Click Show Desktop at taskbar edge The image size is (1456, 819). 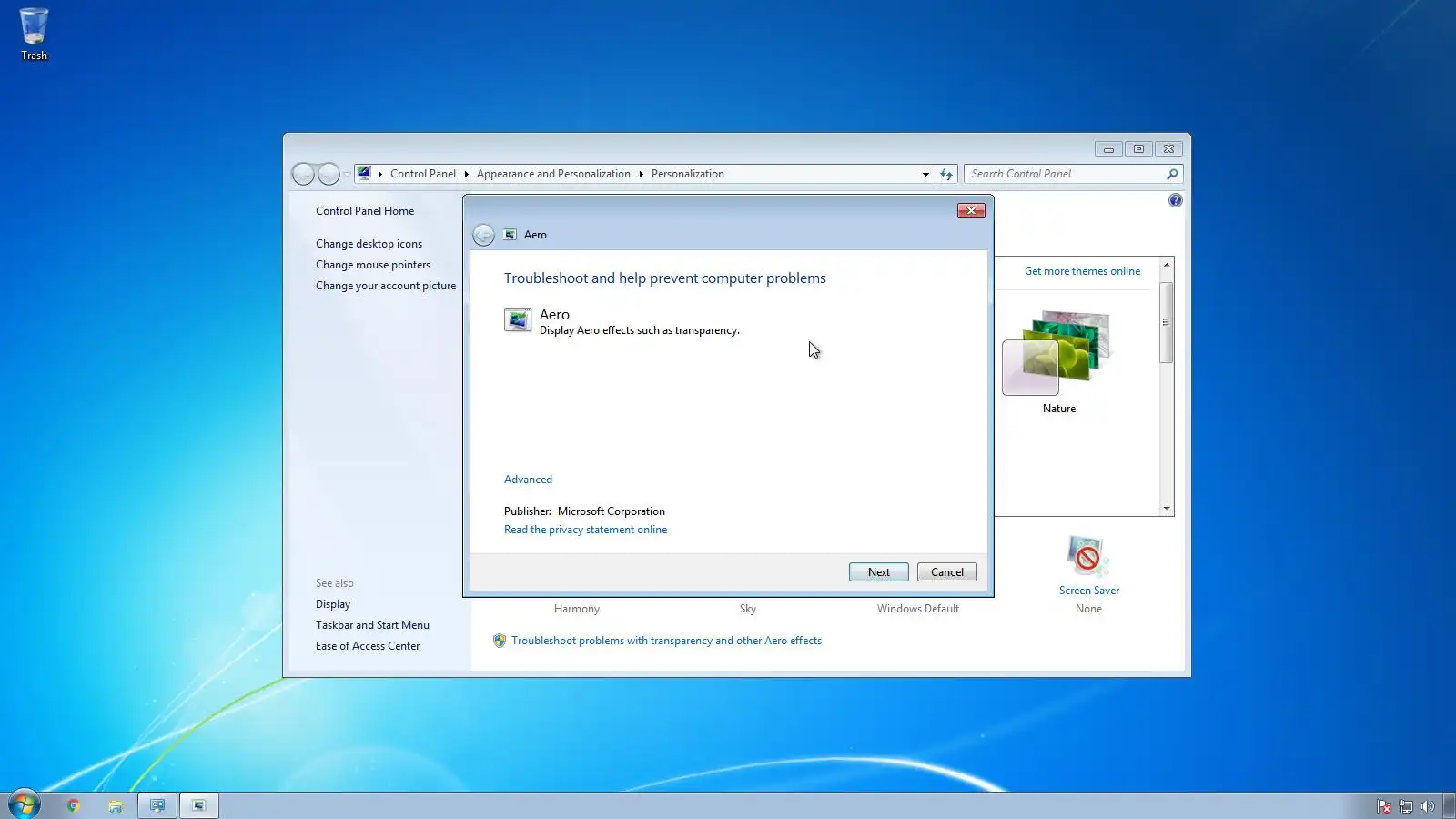(1450, 805)
